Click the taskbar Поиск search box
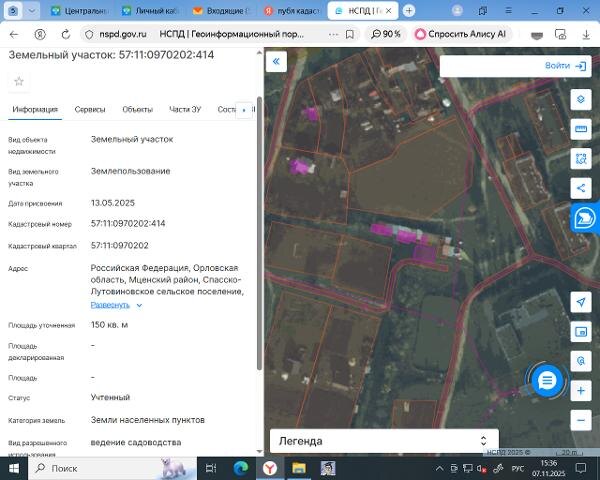The width and height of the screenshot is (600, 480). point(113,468)
